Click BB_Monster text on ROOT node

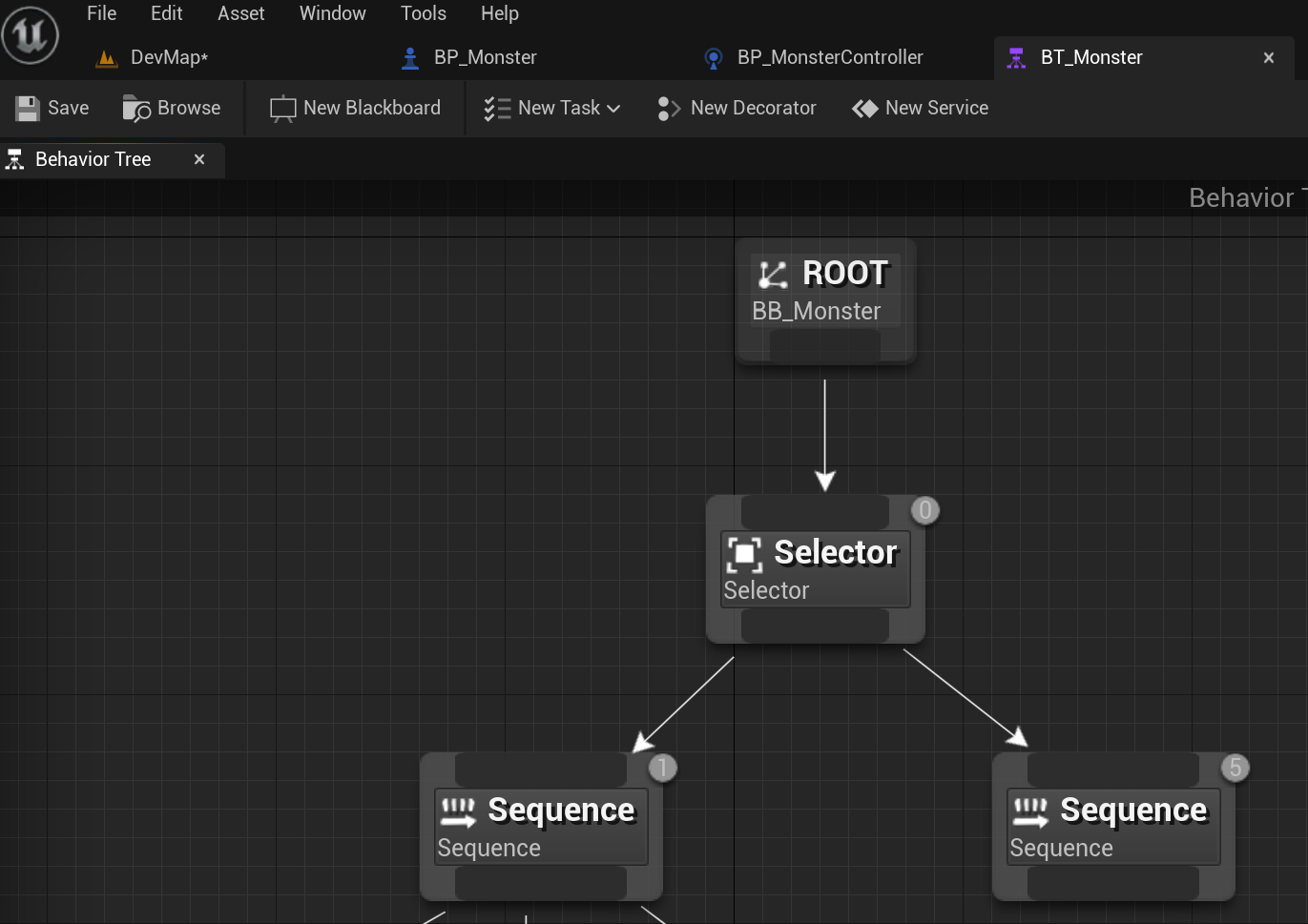click(x=816, y=312)
